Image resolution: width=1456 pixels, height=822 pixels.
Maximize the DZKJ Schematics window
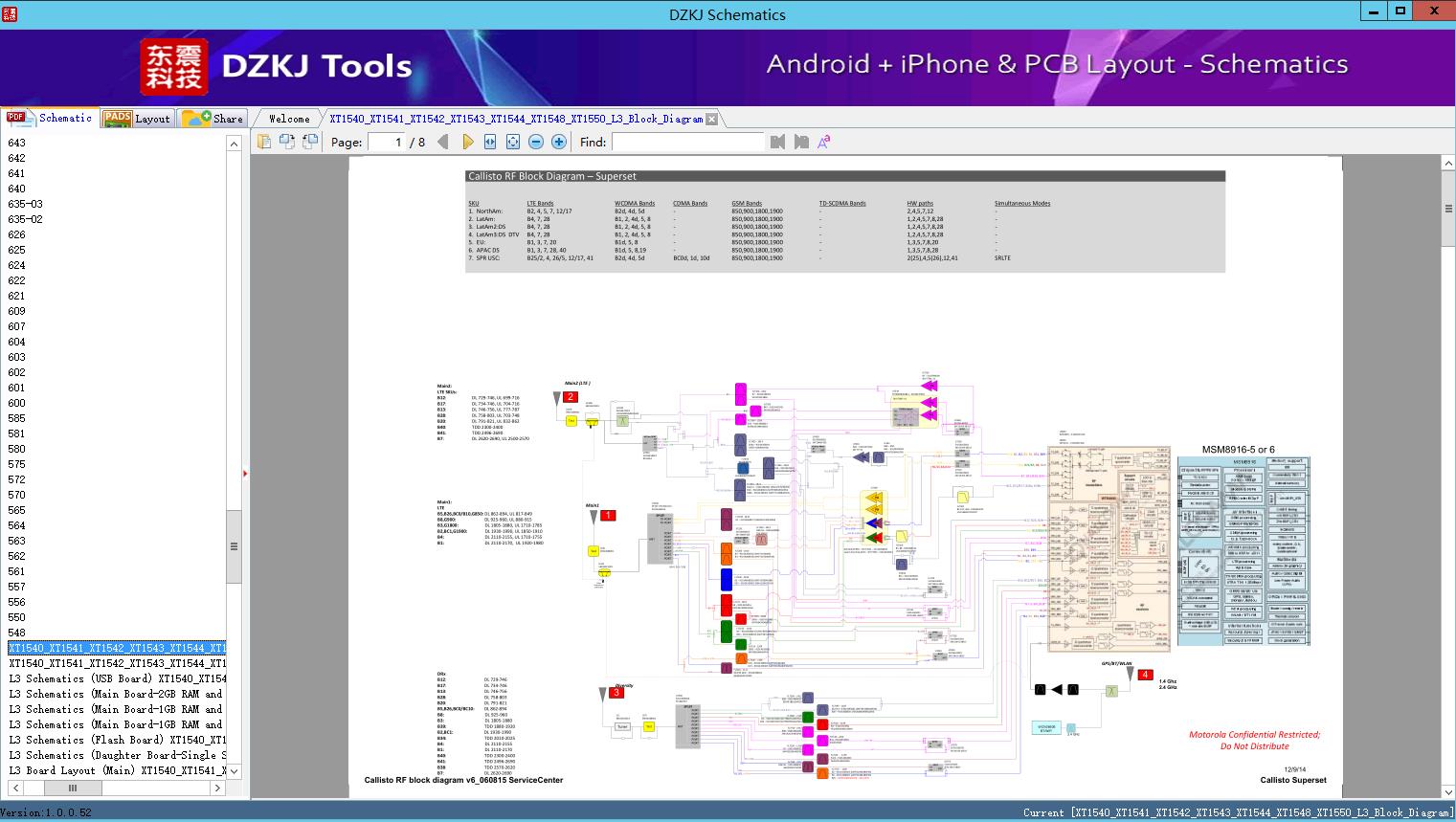1400,11
